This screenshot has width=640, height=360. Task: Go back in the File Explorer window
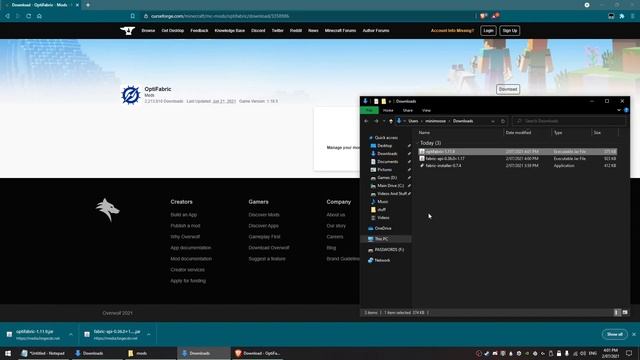pos(366,121)
